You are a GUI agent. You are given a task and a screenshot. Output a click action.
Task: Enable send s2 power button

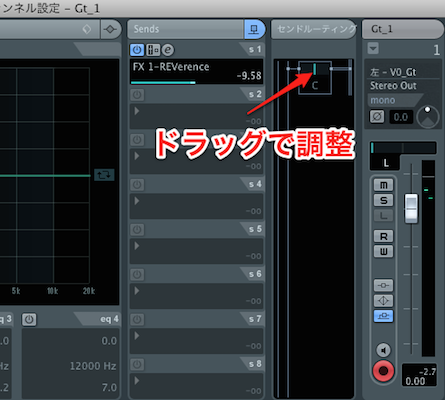(x=137, y=95)
